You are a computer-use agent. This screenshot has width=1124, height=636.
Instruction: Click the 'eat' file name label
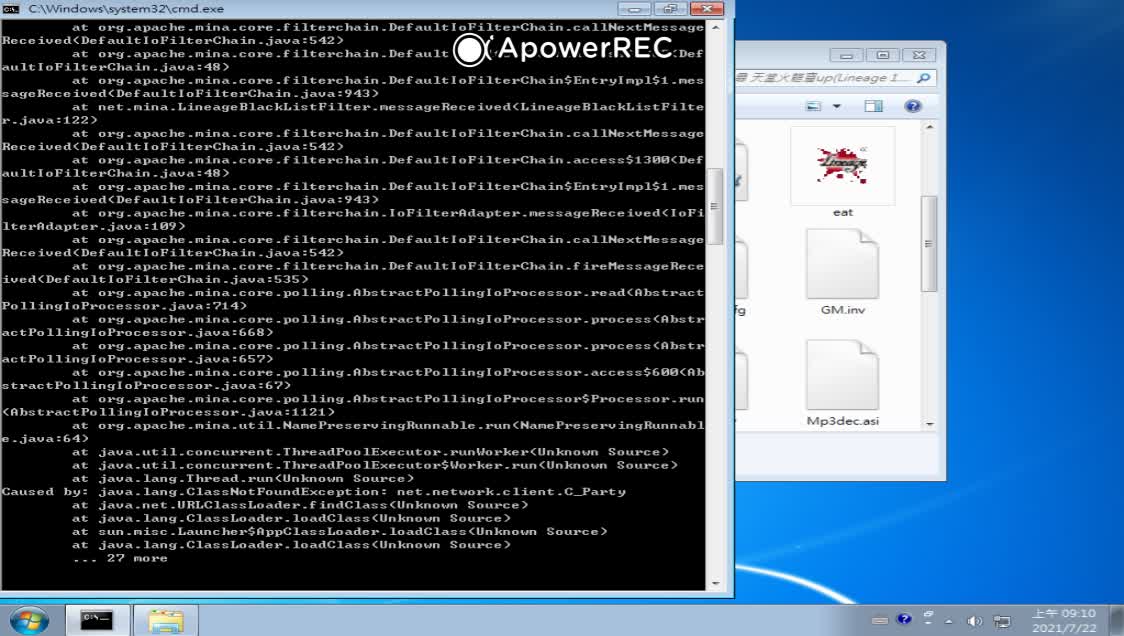pyautogui.click(x=842, y=212)
